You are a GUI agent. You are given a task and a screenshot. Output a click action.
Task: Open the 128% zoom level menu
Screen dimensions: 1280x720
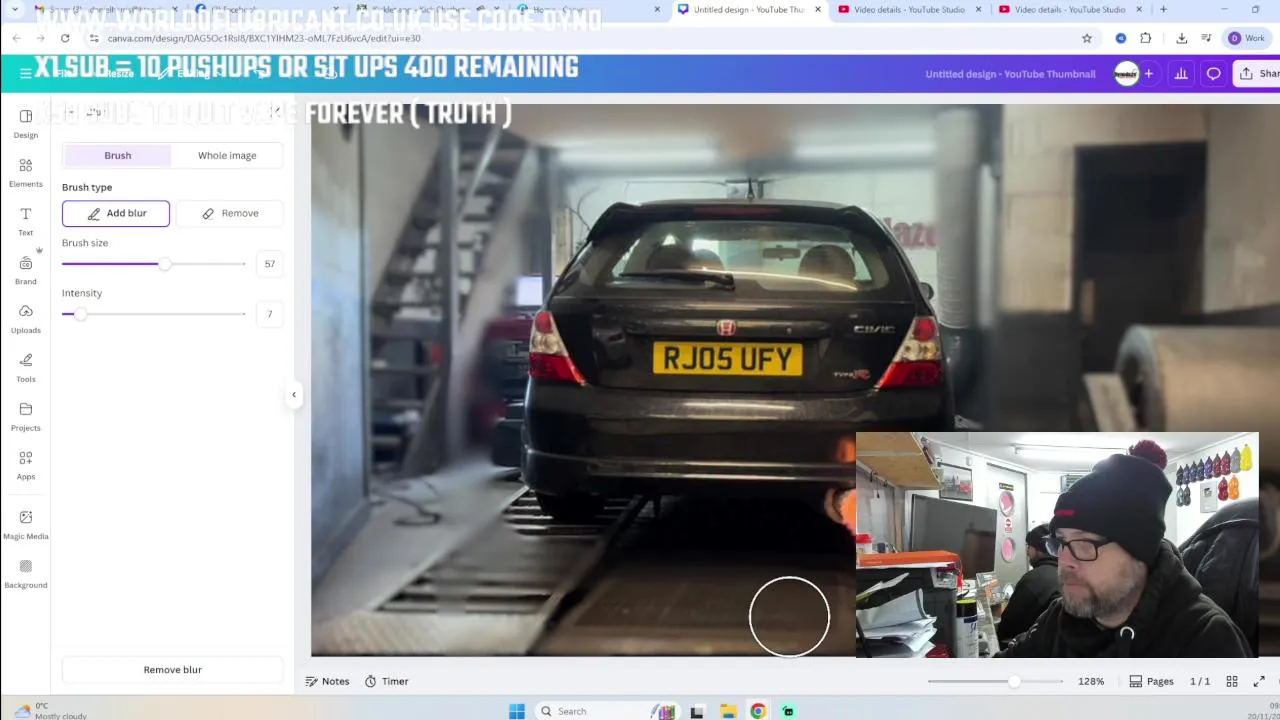[1091, 681]
